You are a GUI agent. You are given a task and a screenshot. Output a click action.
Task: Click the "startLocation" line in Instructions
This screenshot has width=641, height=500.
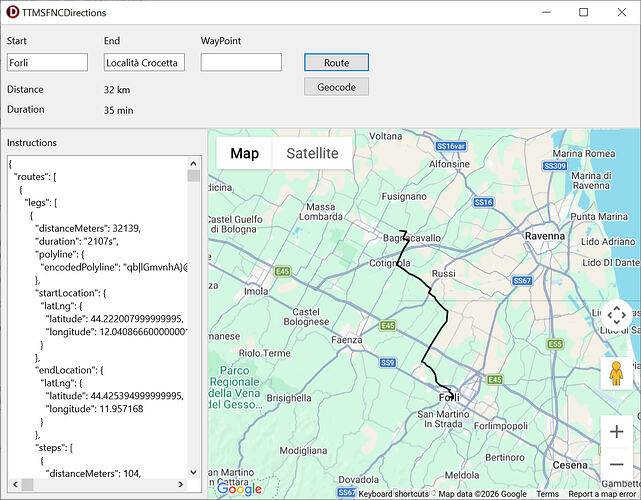pos(70,293)
